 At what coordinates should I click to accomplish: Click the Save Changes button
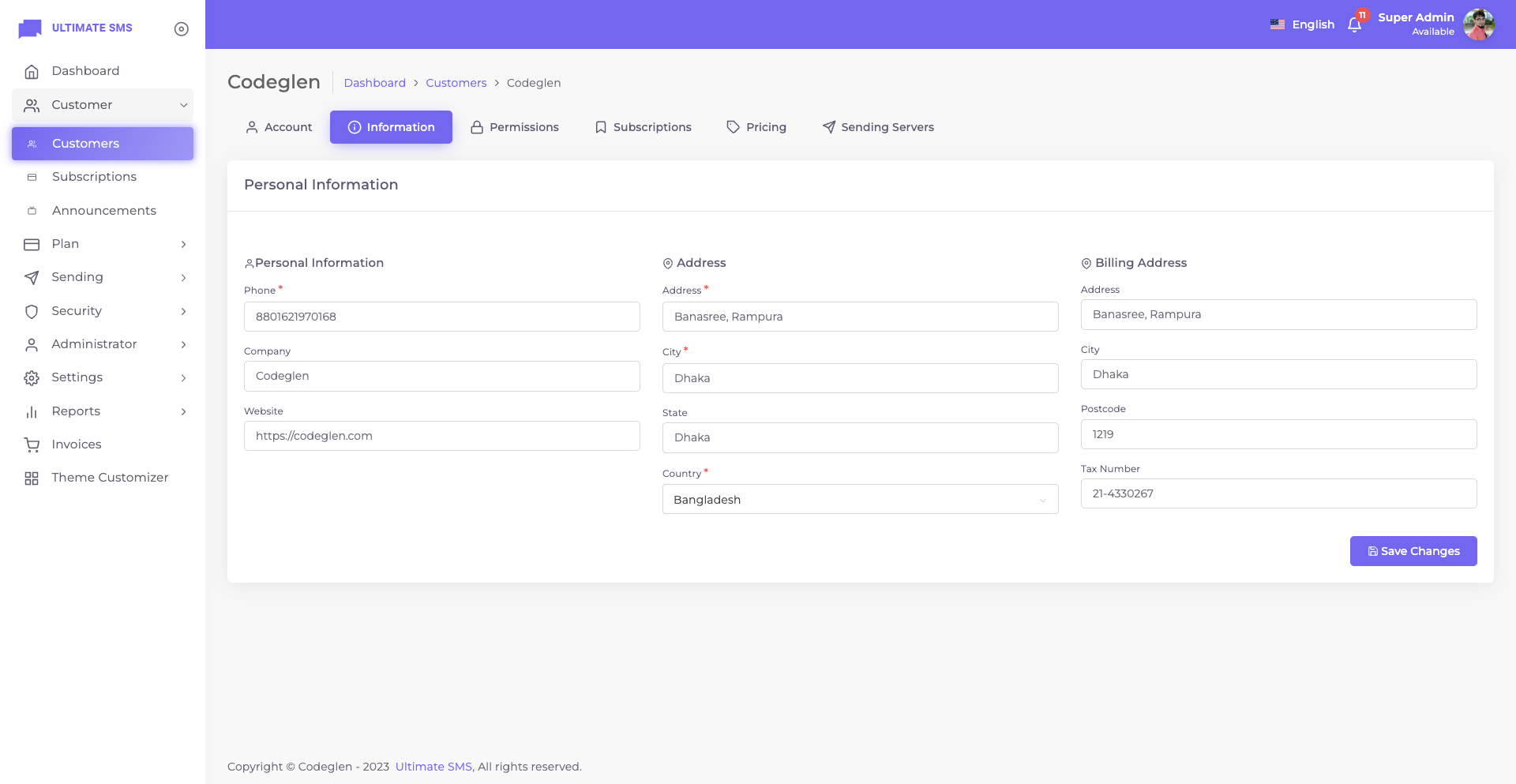coord(1413,551)
